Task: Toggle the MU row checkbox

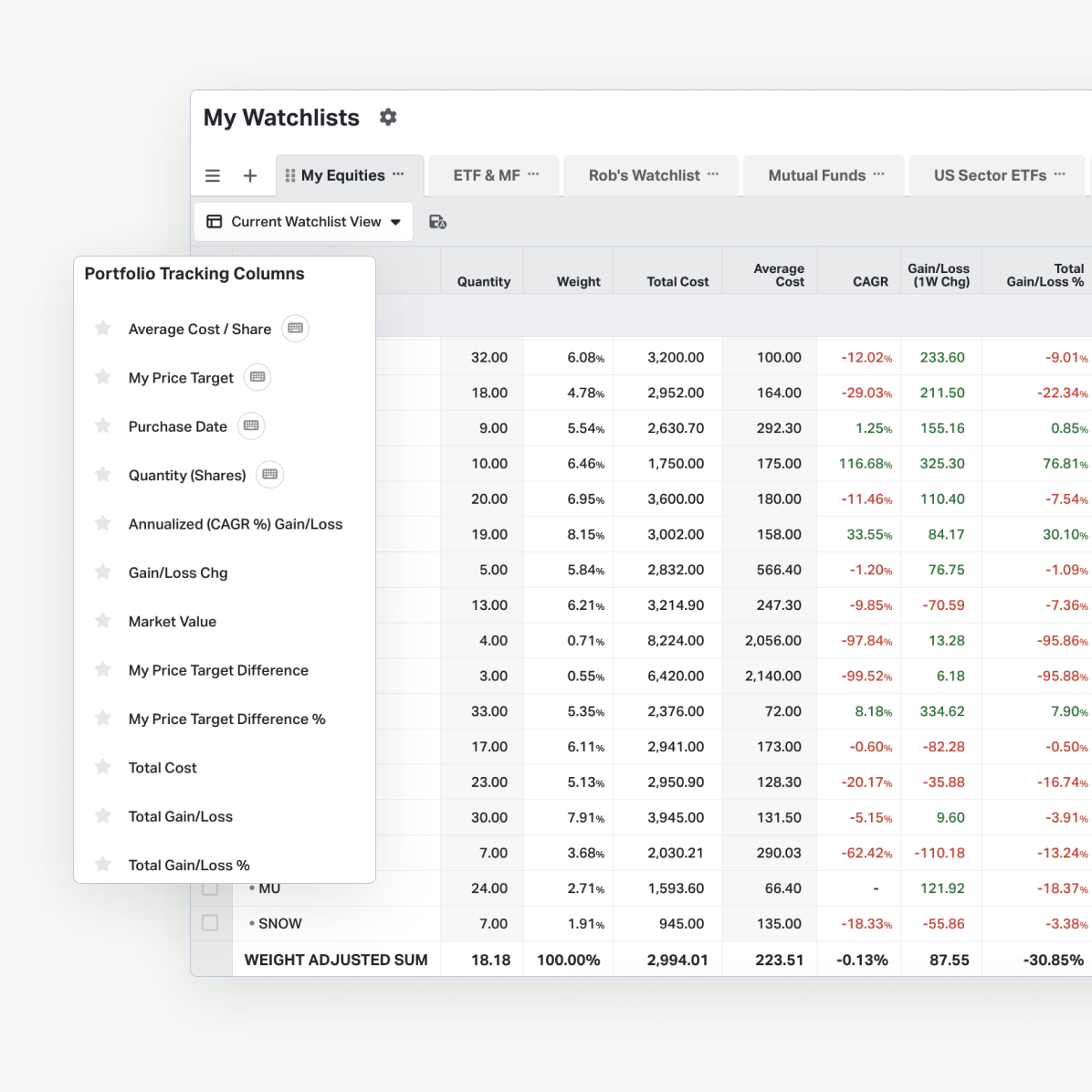Action: click(x=210, y=888)
